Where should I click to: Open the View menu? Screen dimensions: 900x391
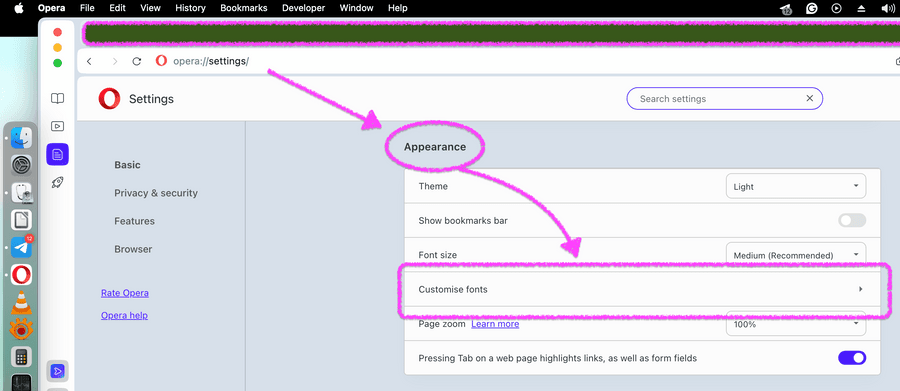150,8
